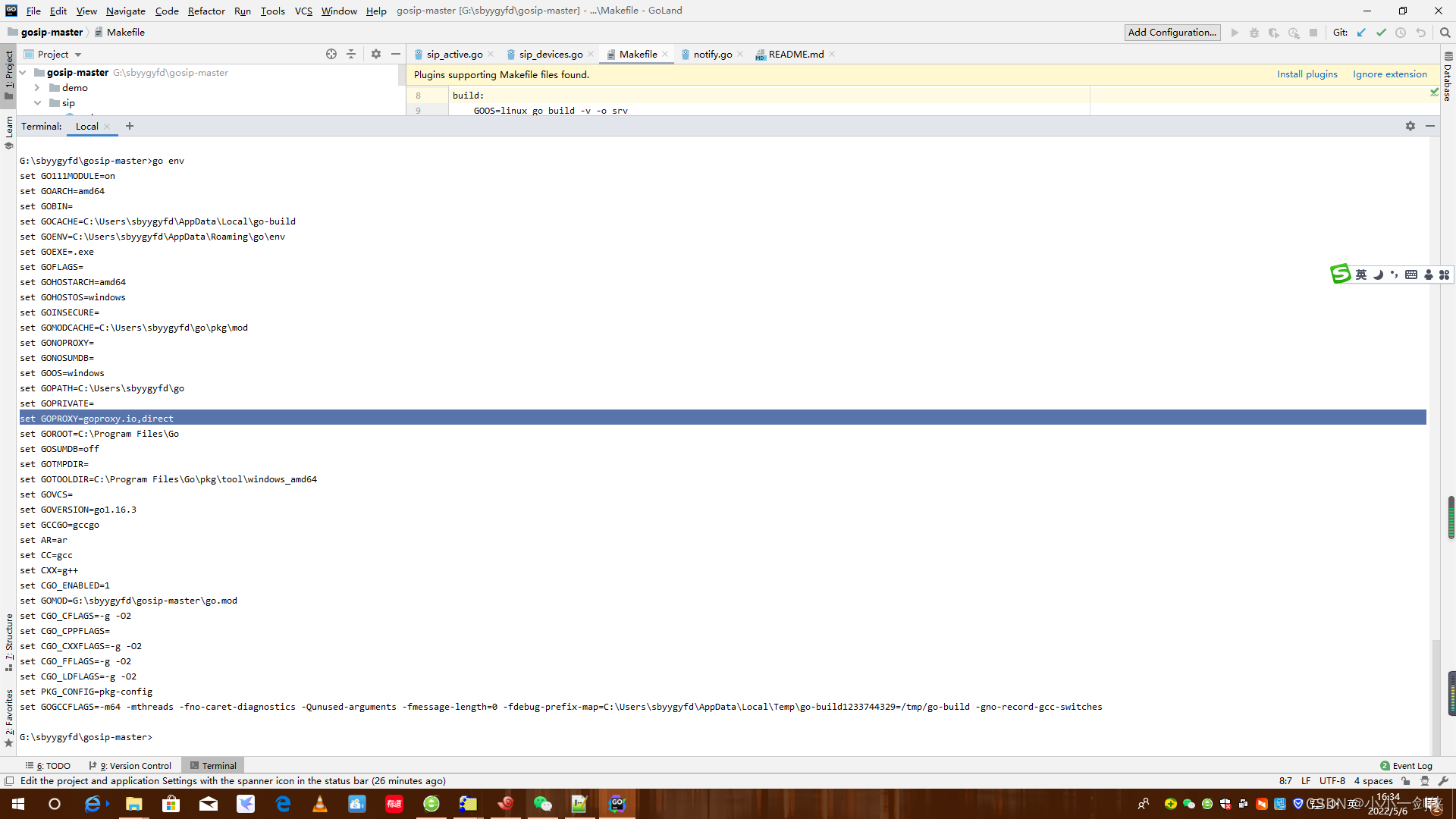1456x819 pixels.
Task: Click the Add Configuration button
Action: click(x=1172, y=33)
